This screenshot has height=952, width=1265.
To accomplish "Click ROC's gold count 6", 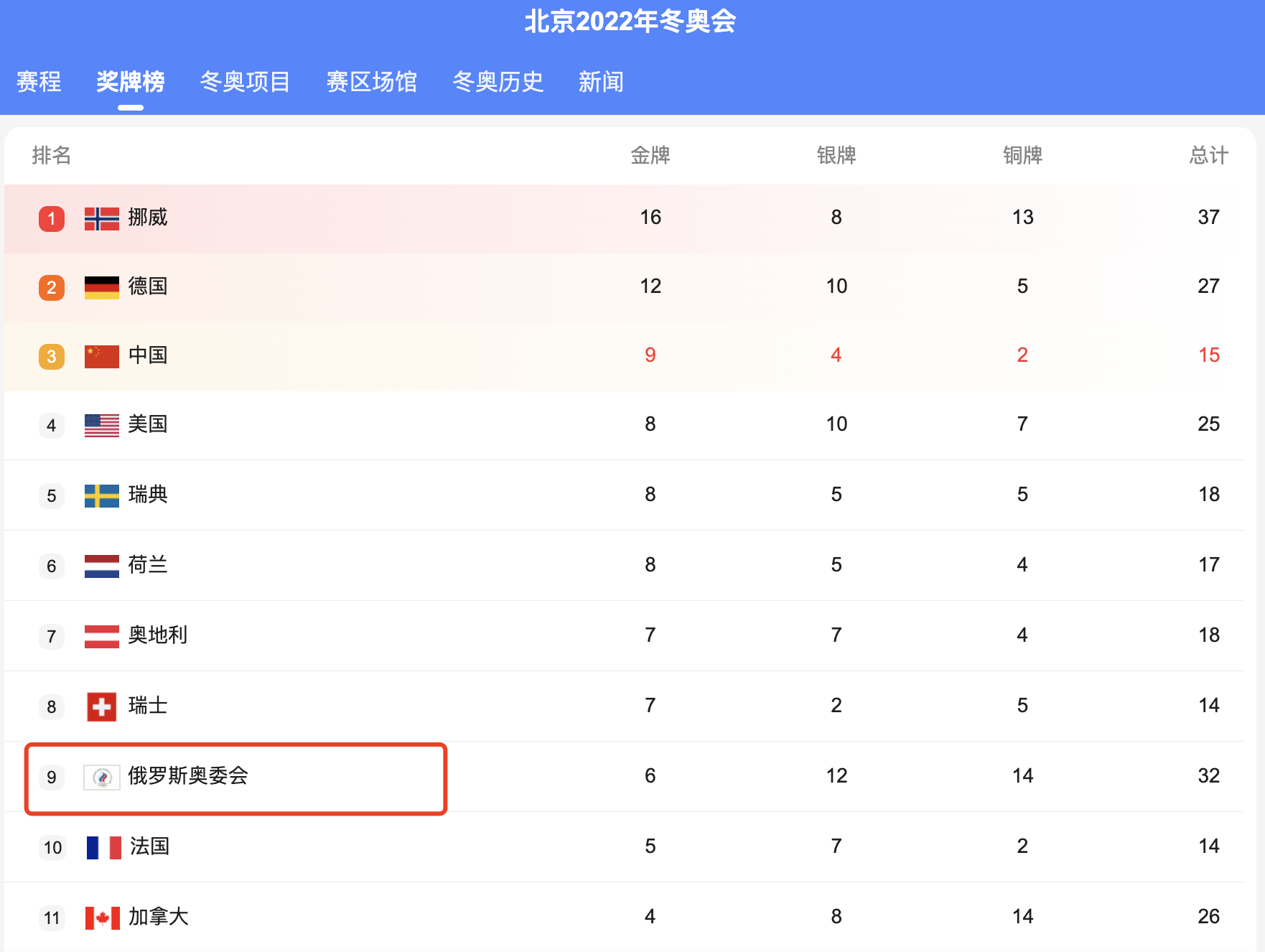I will (x=650, y=775).
